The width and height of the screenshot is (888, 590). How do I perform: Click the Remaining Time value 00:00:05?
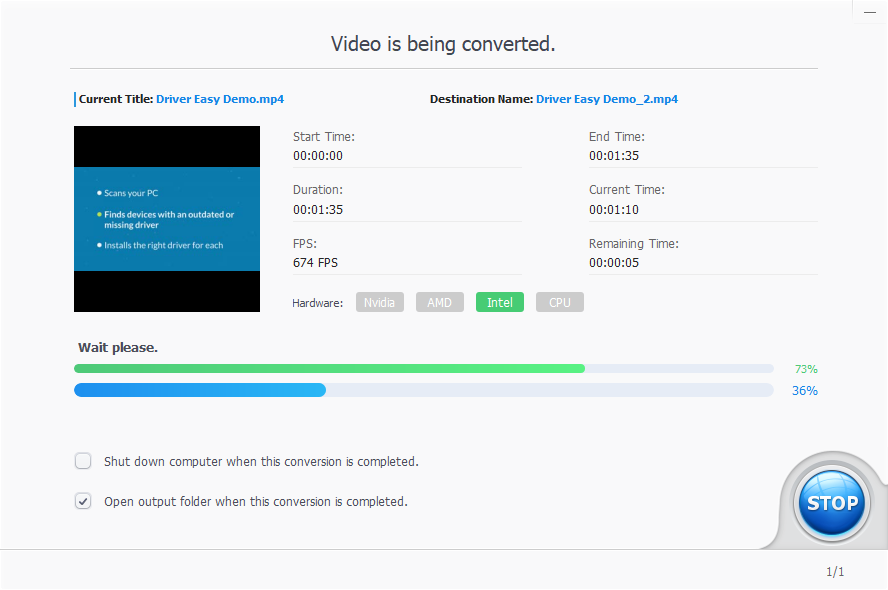613,263
